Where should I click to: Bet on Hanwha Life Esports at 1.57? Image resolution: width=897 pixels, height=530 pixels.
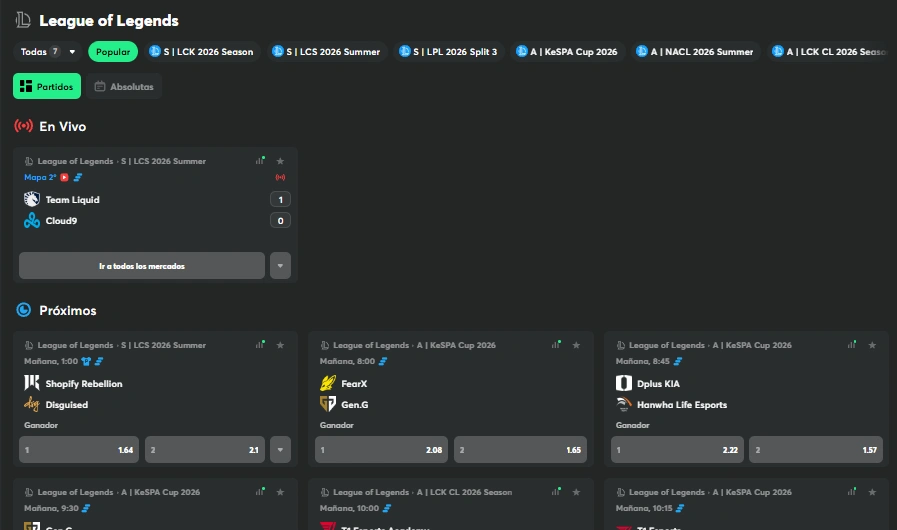coord(816,450)
